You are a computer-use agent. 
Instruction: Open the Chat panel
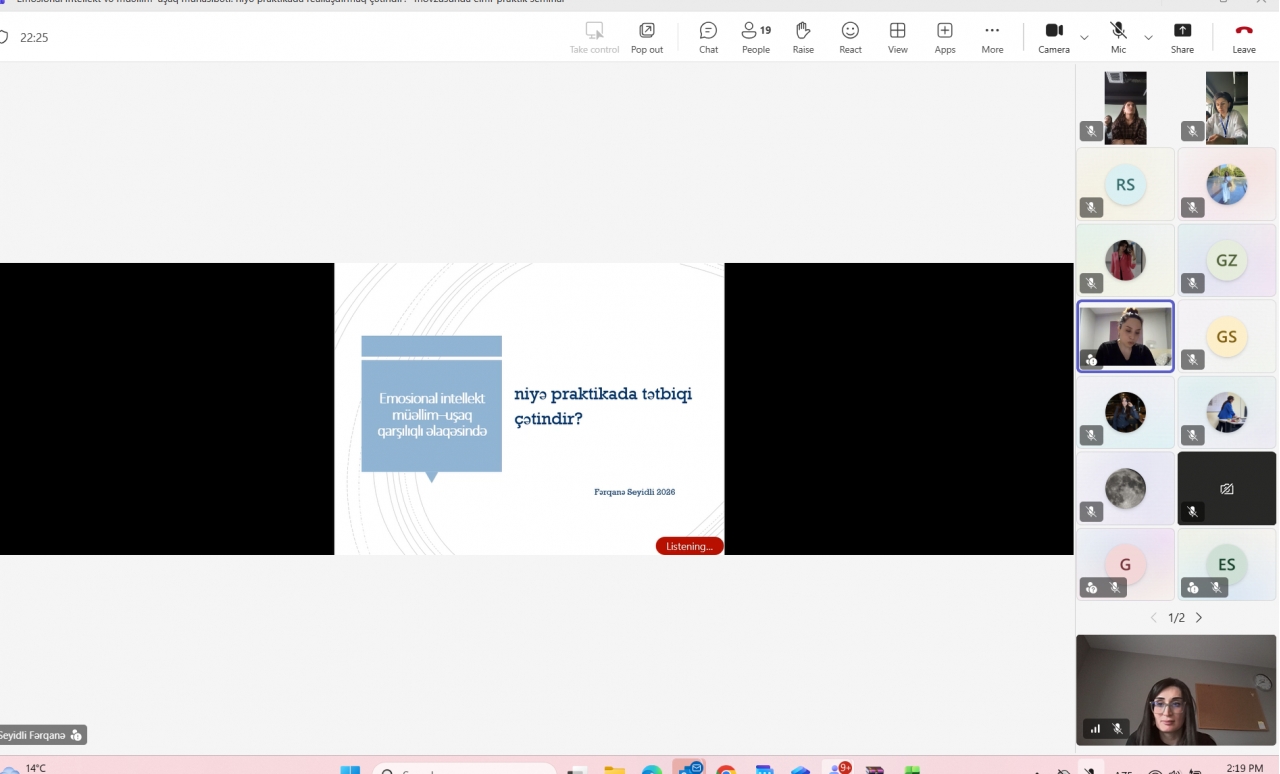pos(708,37)
